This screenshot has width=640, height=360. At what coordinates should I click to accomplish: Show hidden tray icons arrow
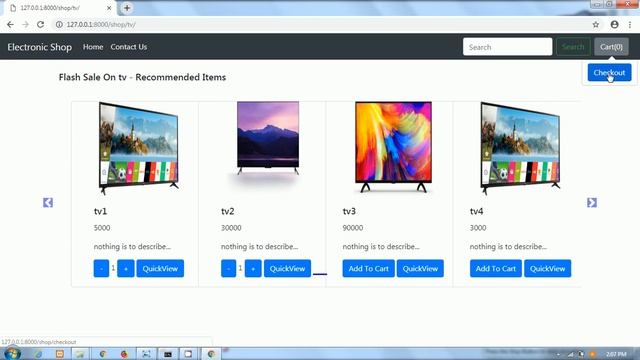point(559,354)
